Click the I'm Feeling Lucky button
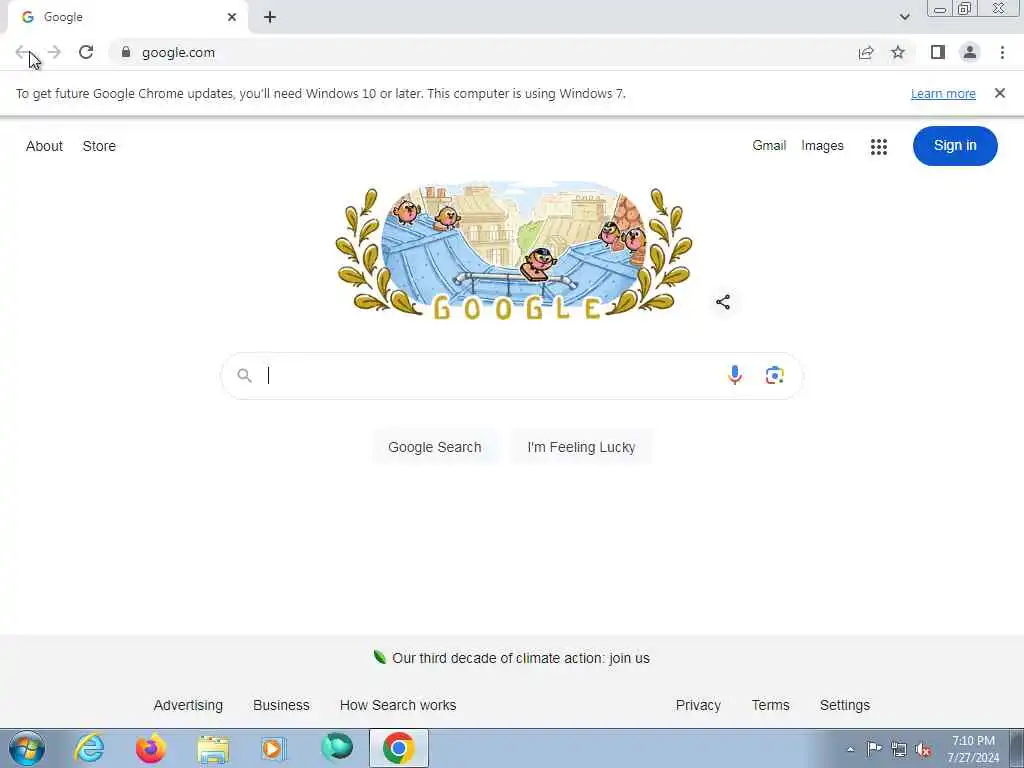 581,447
